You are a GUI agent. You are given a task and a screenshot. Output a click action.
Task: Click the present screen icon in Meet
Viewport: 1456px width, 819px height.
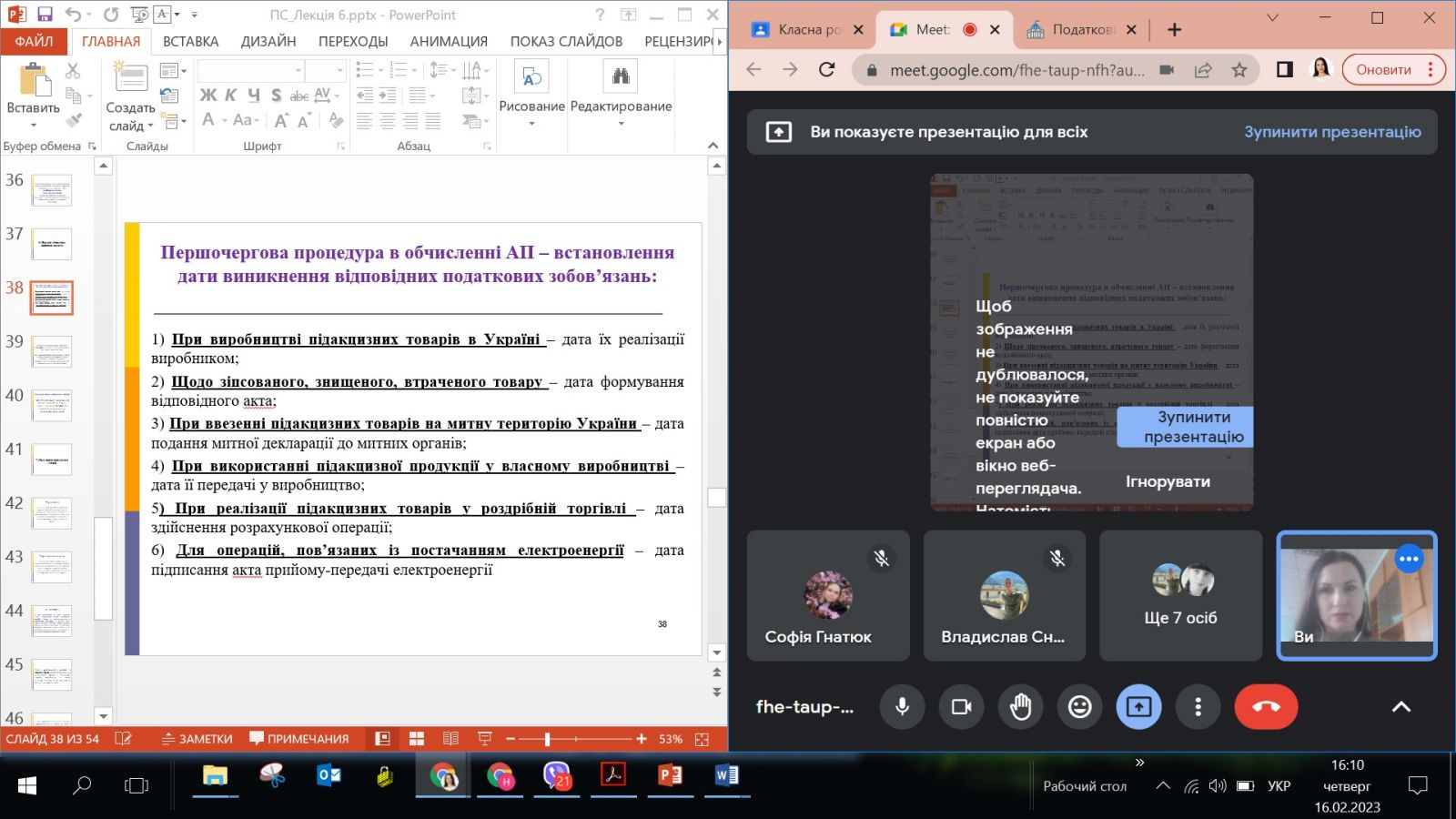[1138, 707]
